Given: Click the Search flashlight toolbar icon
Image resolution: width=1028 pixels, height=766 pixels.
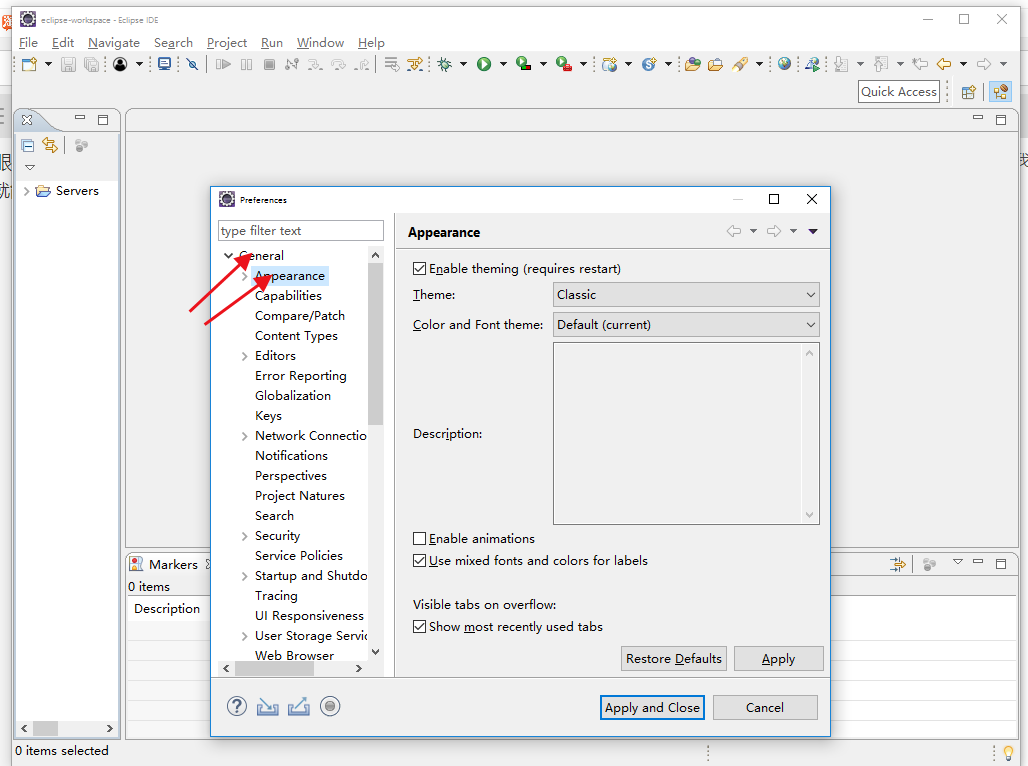Looking at the screenshot, I should [x=740, y=64].
